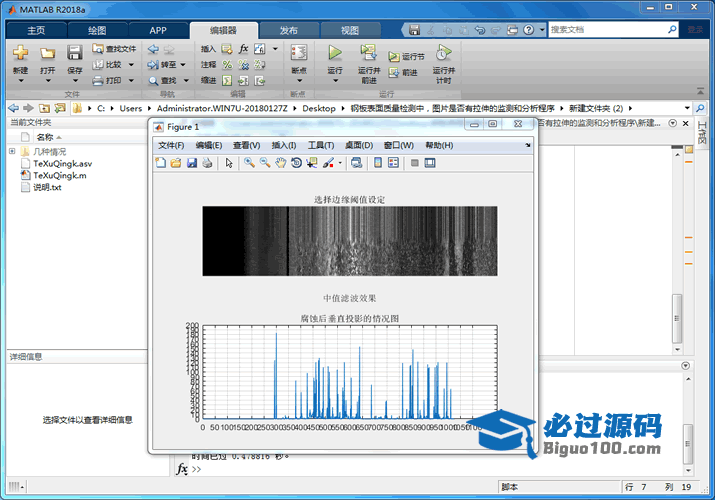
Task: Expand the 几种情况 folder tree node
Action: point(12,151)
